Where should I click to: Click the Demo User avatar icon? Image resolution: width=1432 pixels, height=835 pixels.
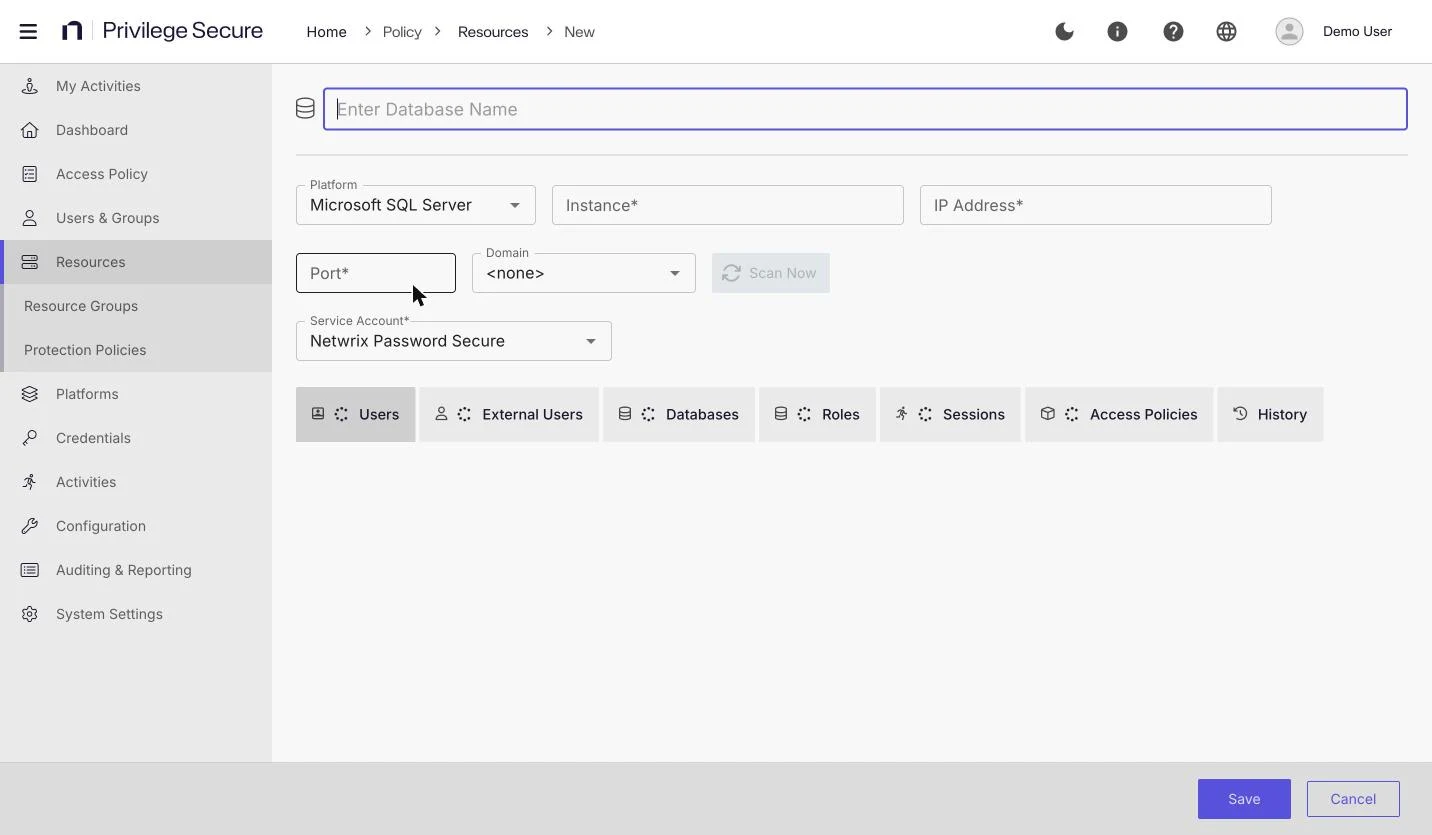[x=1289, y=31]
